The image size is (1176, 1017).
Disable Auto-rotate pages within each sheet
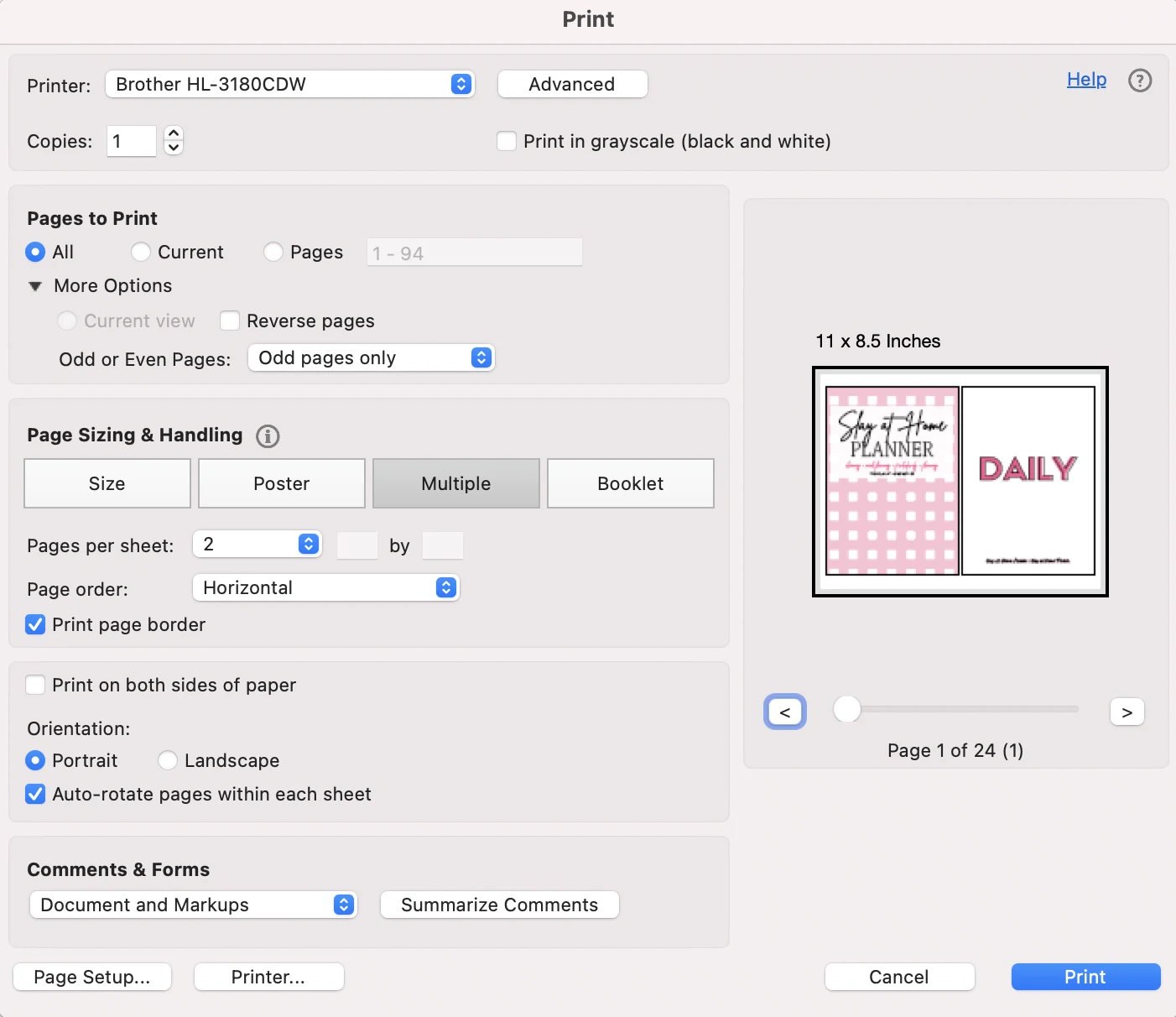click(x=34, y=794)
